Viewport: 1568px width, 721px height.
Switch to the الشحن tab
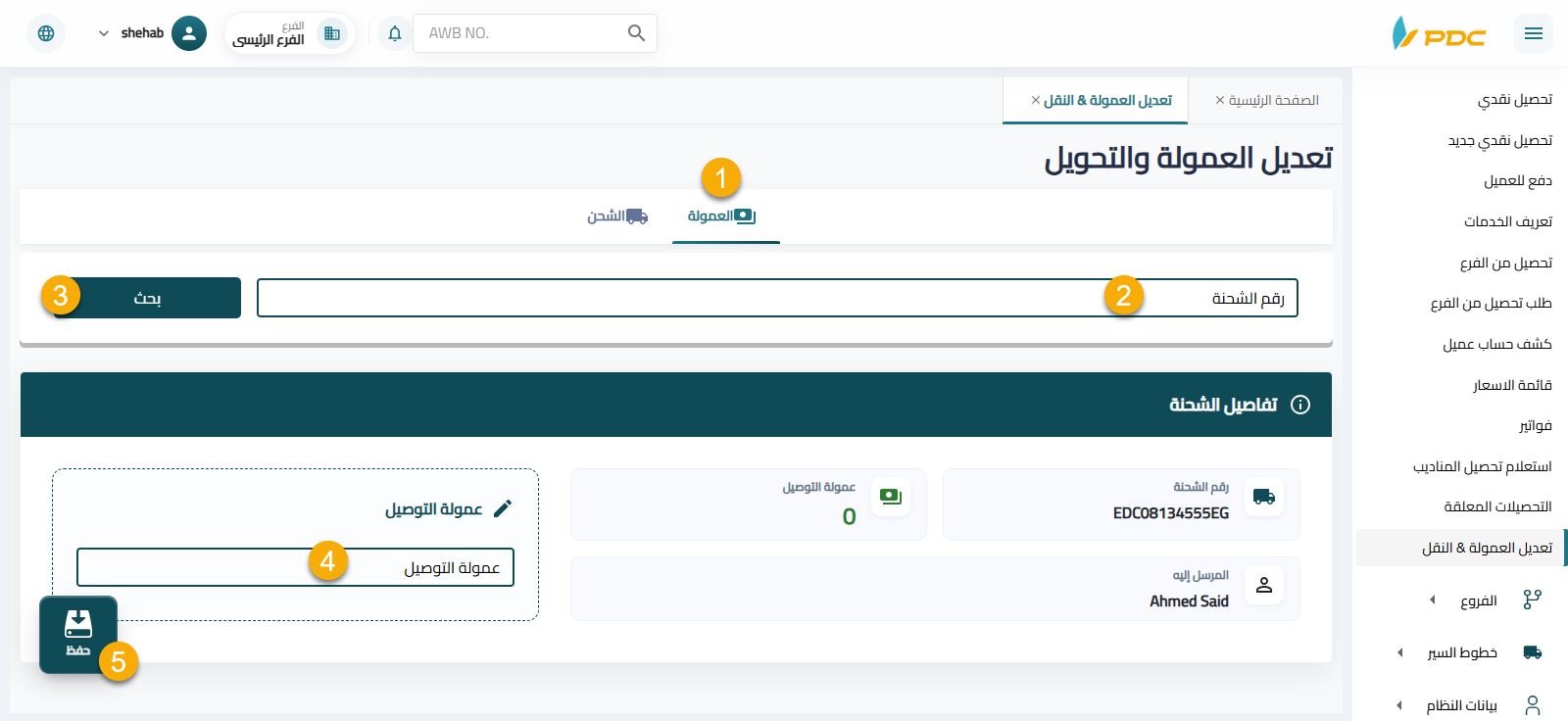click(x=617, y=216)
